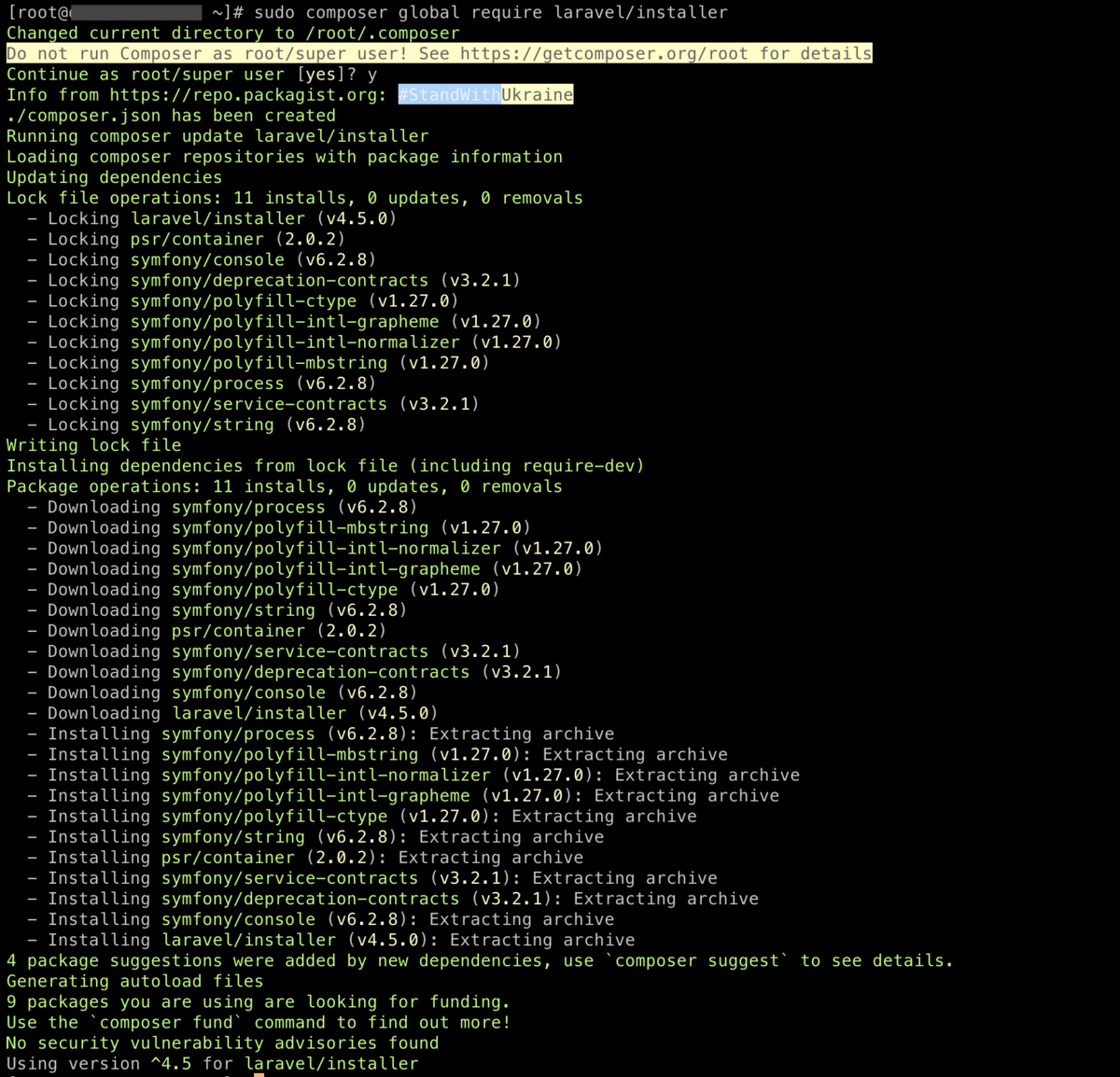Click 'Installing symfony/polyfill-intl-normalizer' extracting line
The width and height of the screenshot is (1120, 1077).
point(413,774)
